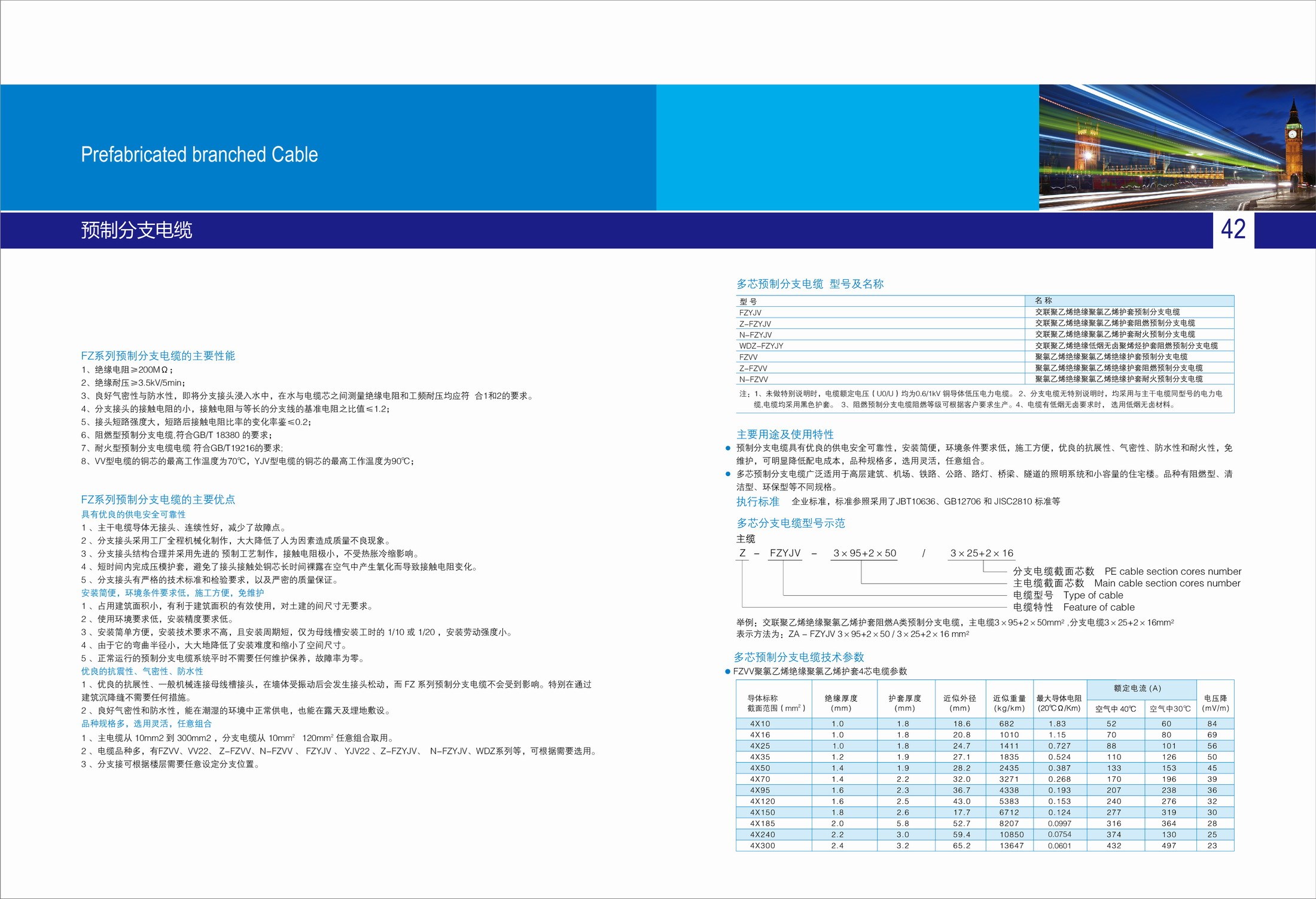Click the 'Main cable section cores number' label

point(1167,583)
